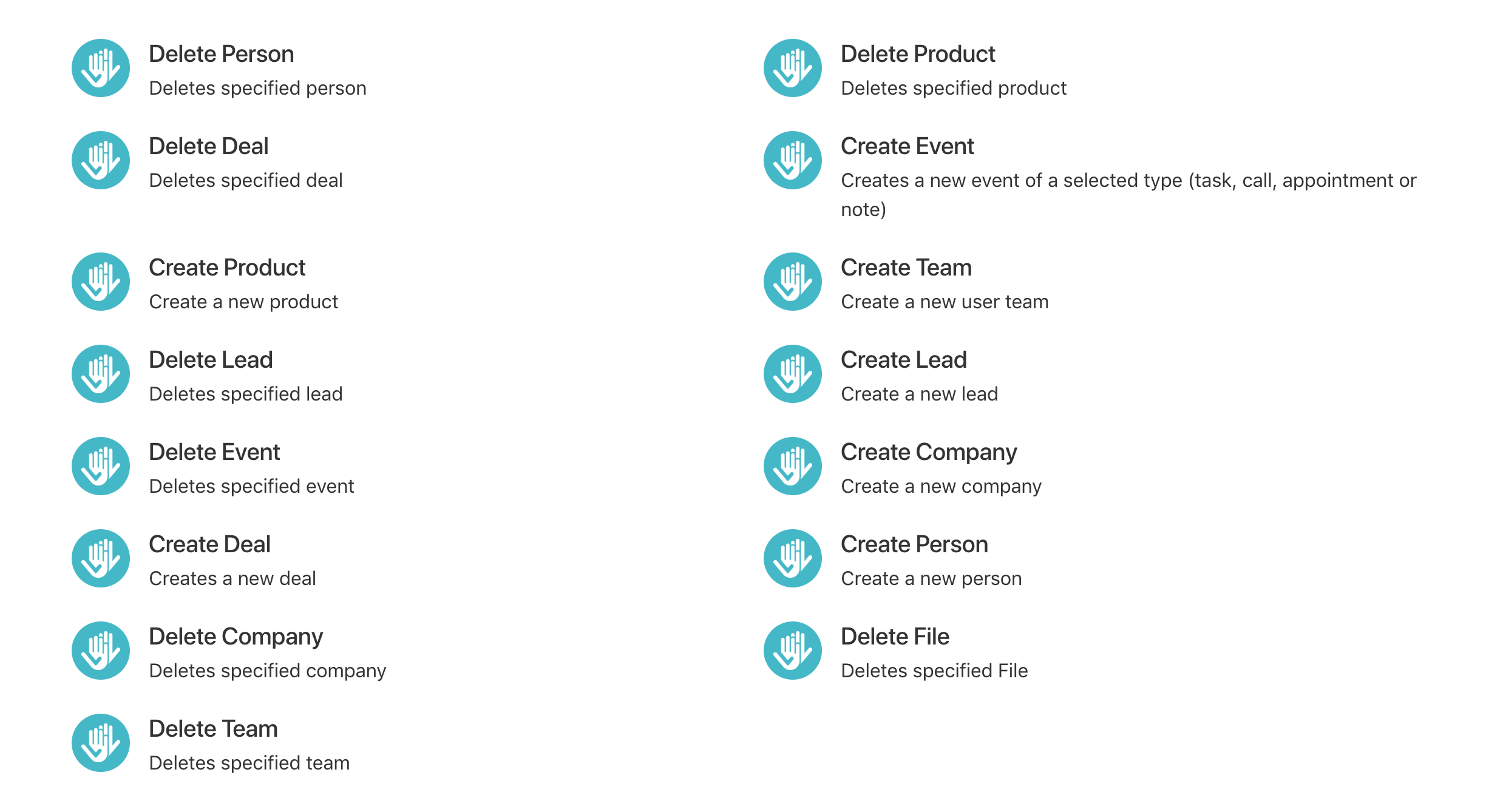The width and height of the screenshot is (1503, 812).
Task: Click the 'Create a new person' description
Action: (931, 578)
